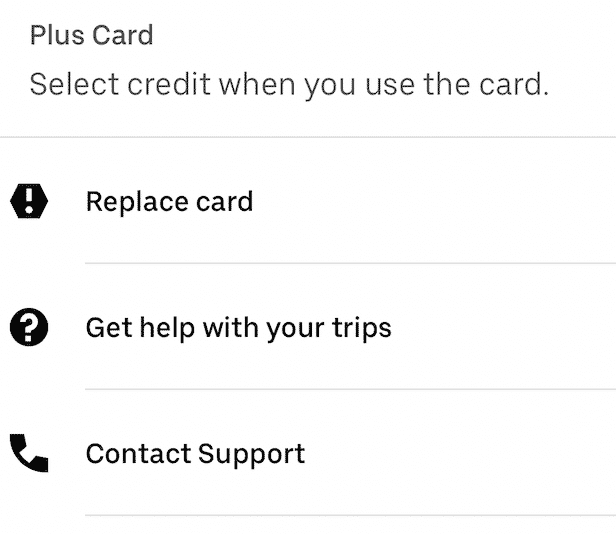Click the 'Get help with your trips' label
The height and width of the screenshot is (534, 616).
238,328
